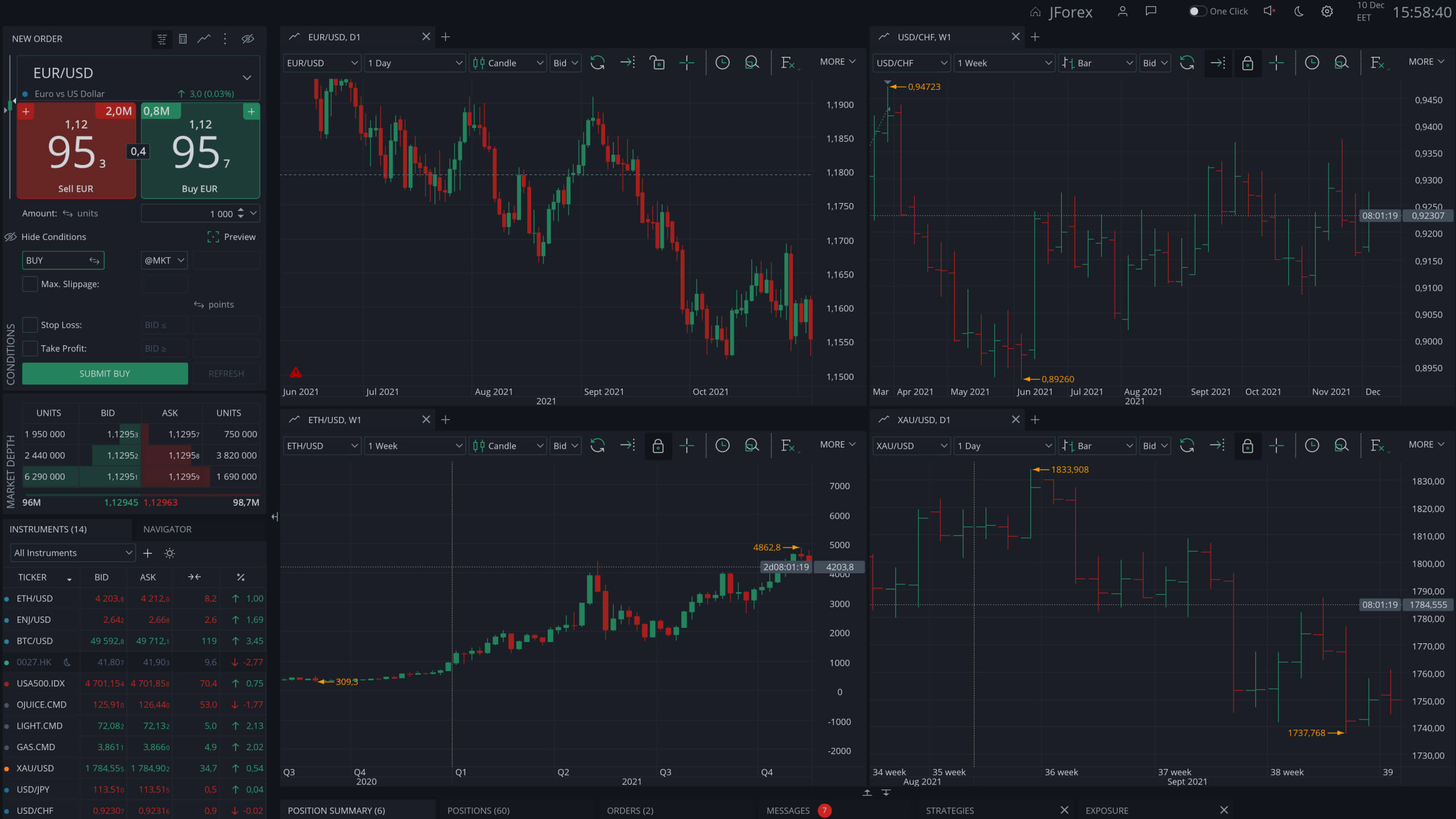Toggle night mode with the moon icon
1456x819 pixels.
[1298, 11]
